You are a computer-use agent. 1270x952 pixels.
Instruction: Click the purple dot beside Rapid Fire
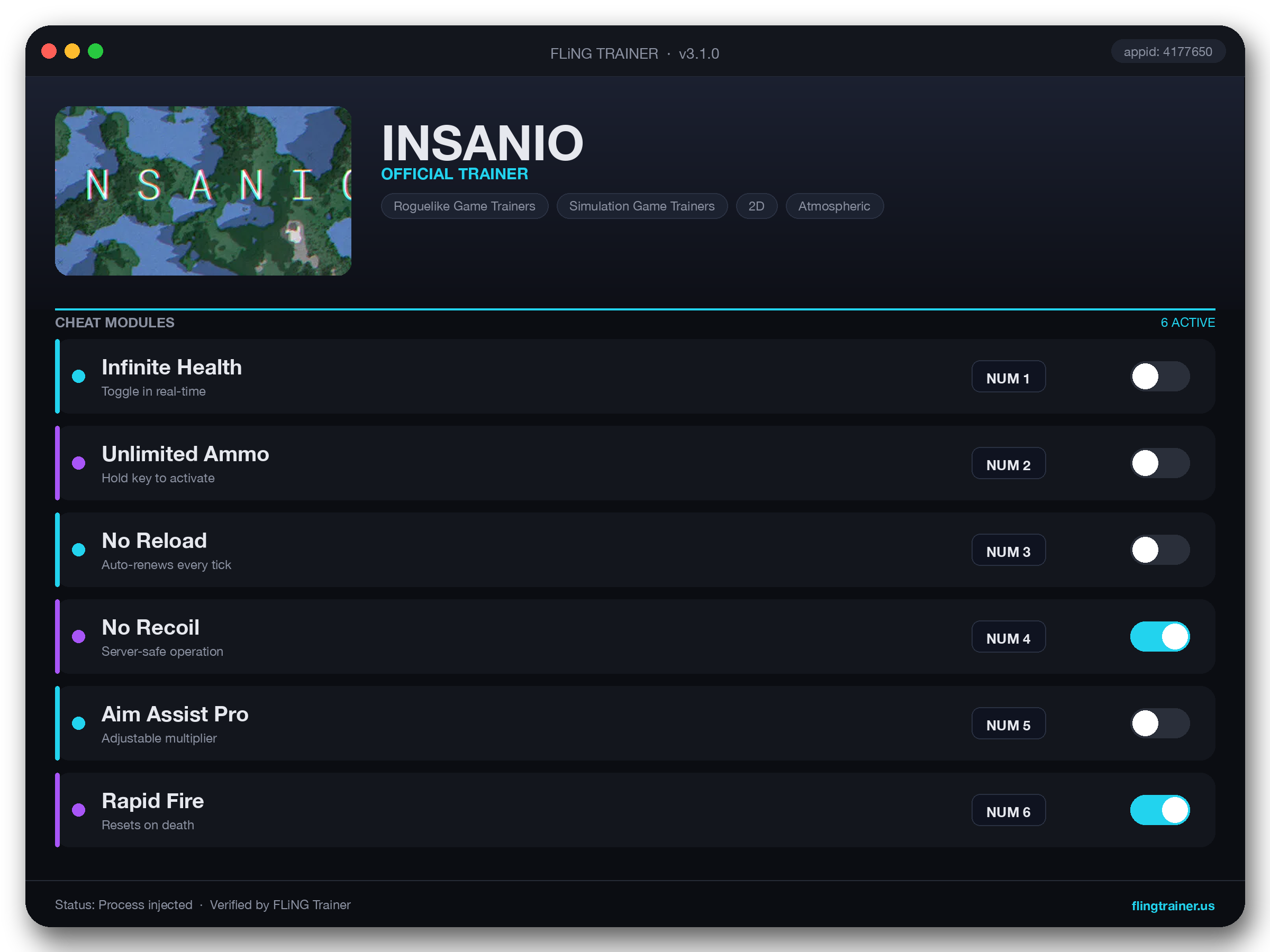click(79, 810)
